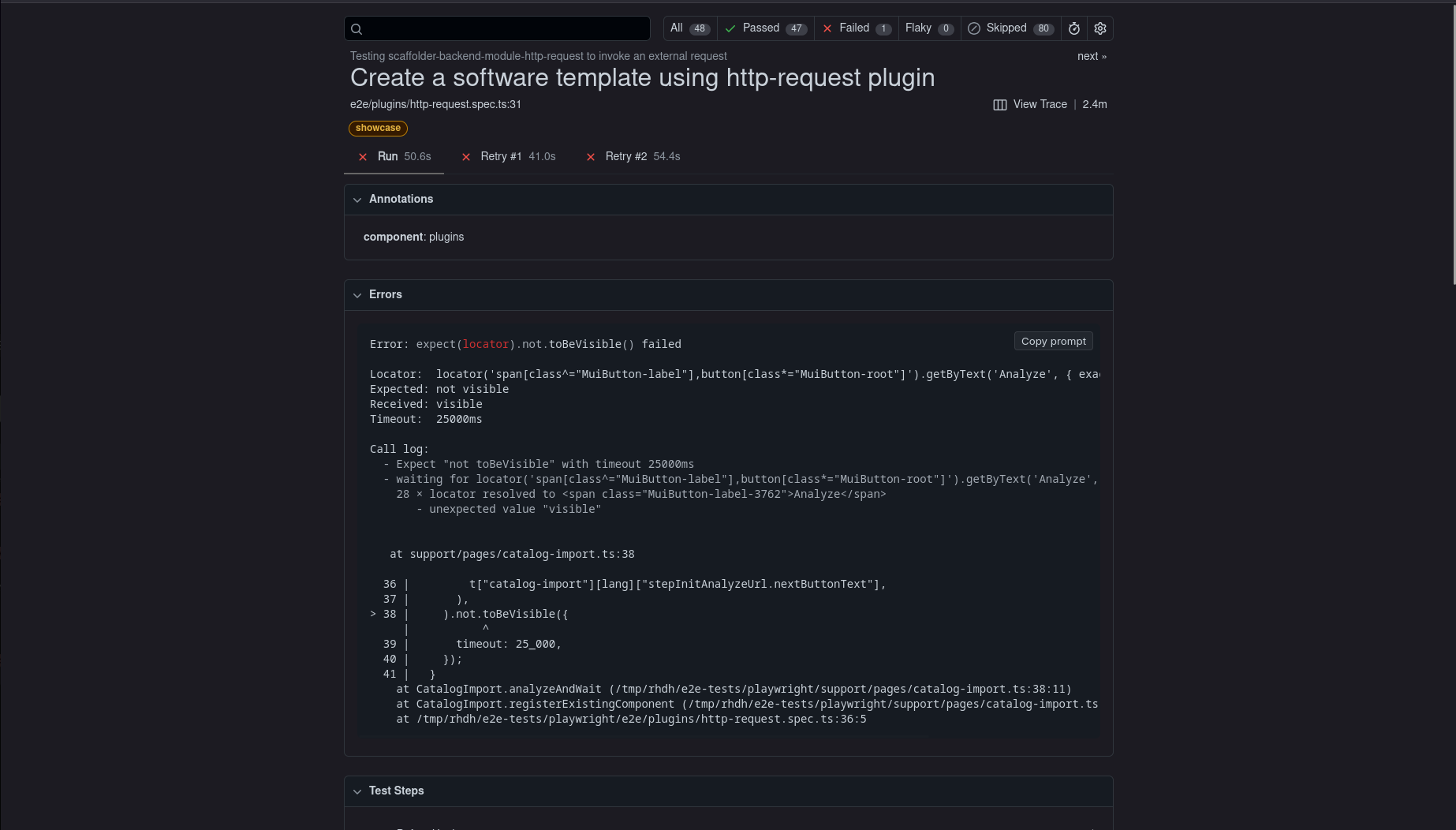
Task: Click the search magnifier icon
Action: click(357, 29)
